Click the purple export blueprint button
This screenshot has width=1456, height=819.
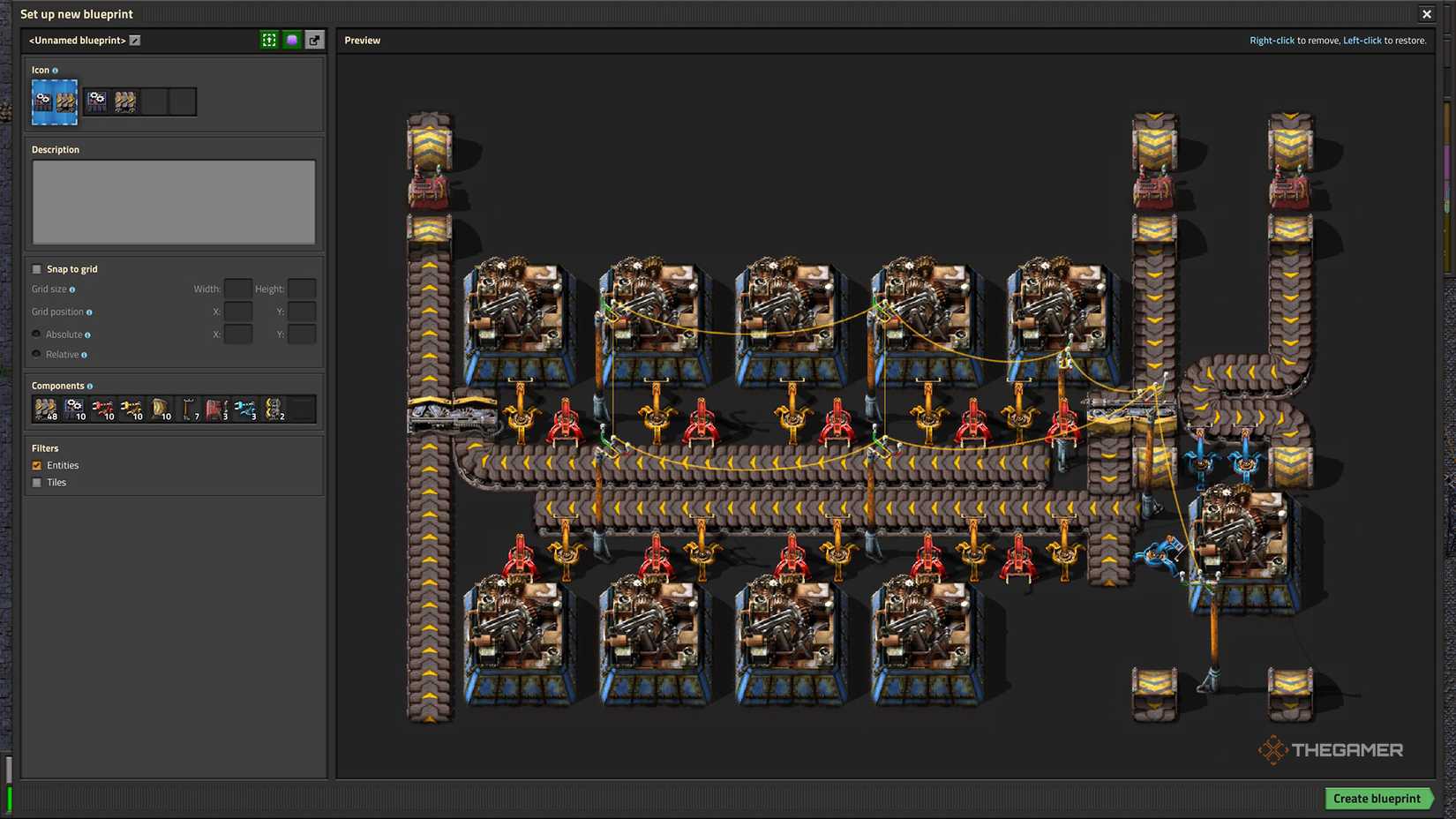(x=292, y=40)
